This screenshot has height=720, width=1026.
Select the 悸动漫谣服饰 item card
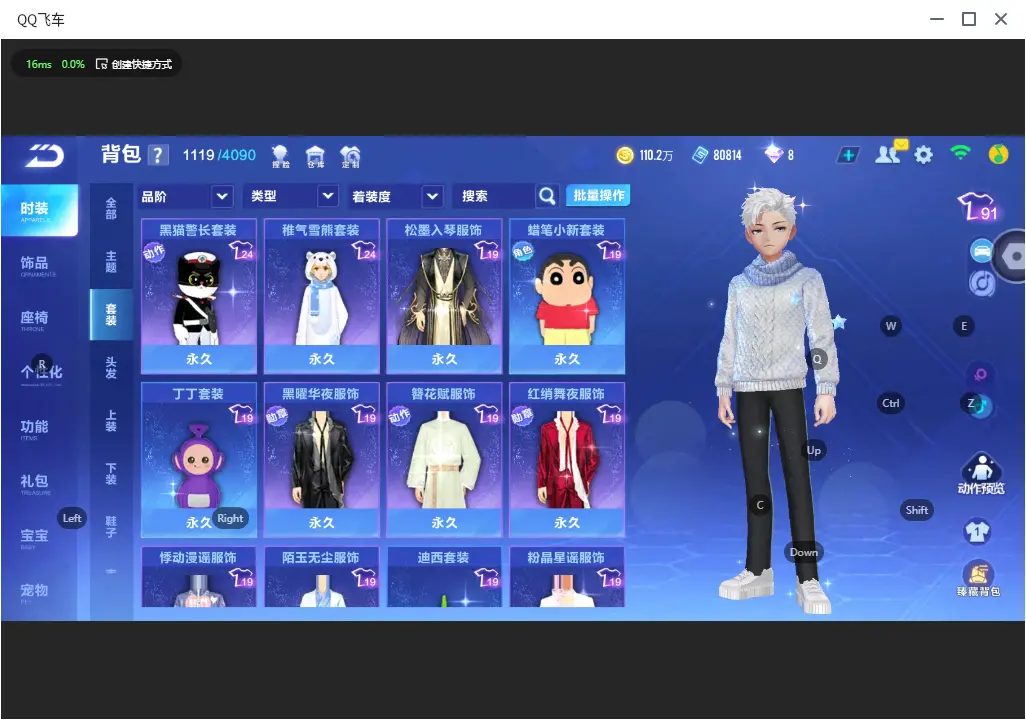(x=199, y=577)
